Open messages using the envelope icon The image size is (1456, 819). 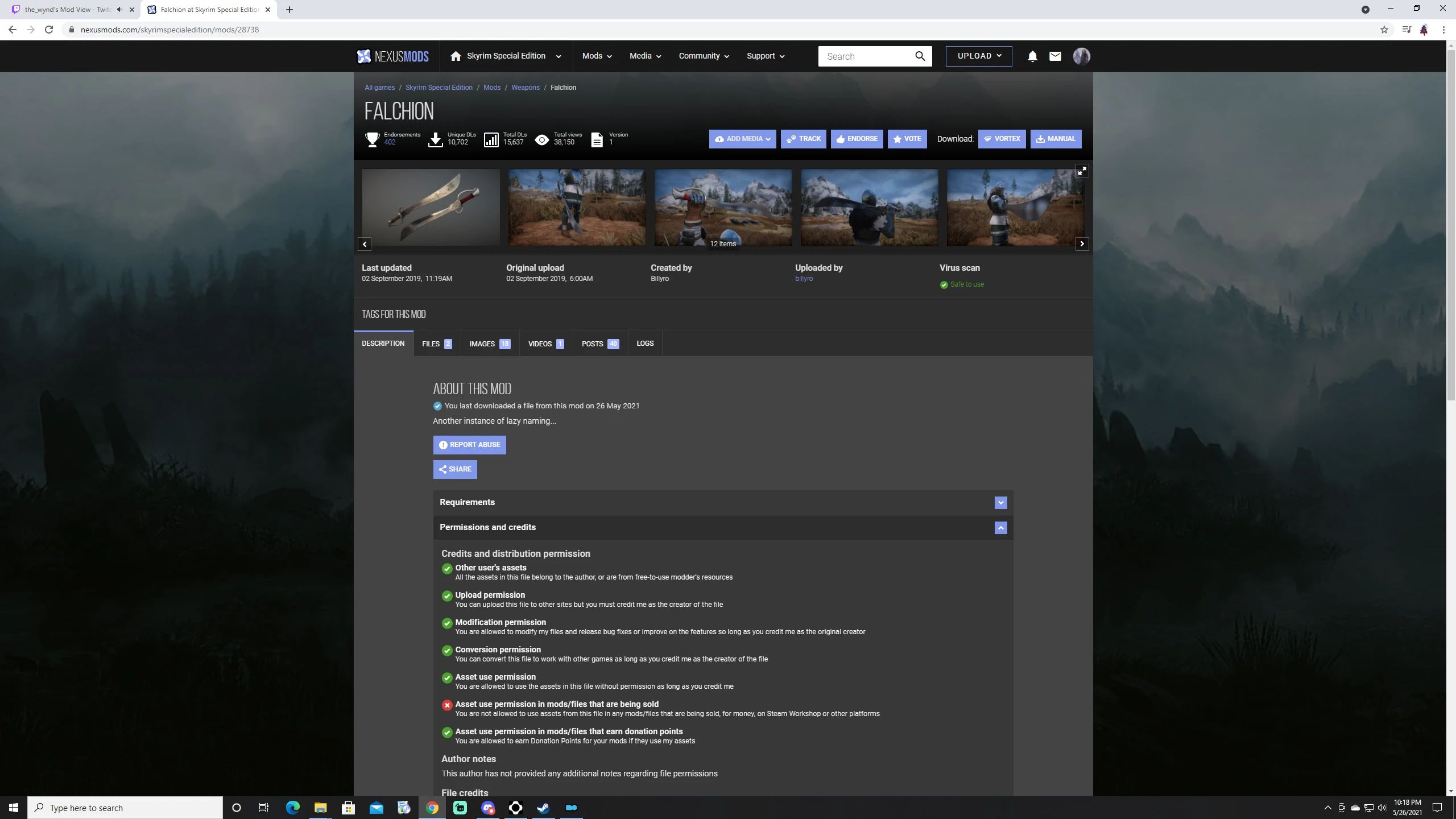pyautogui.click(x=1054, y=56)
